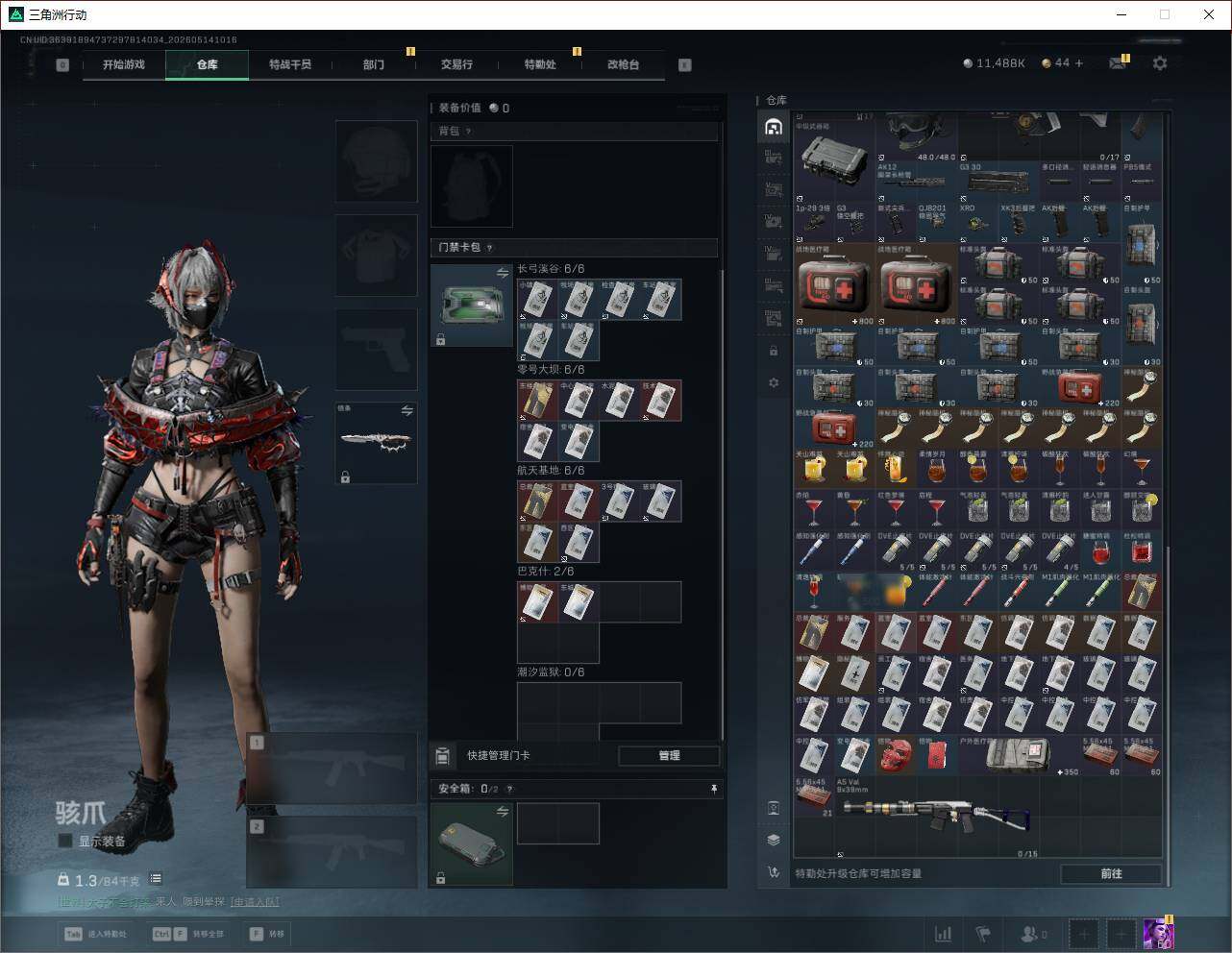The width and height of the screenshot is (1232, 953).
Task: Click the 进入特勤处 Tab shortcut button
Action: tap(96, 934)
